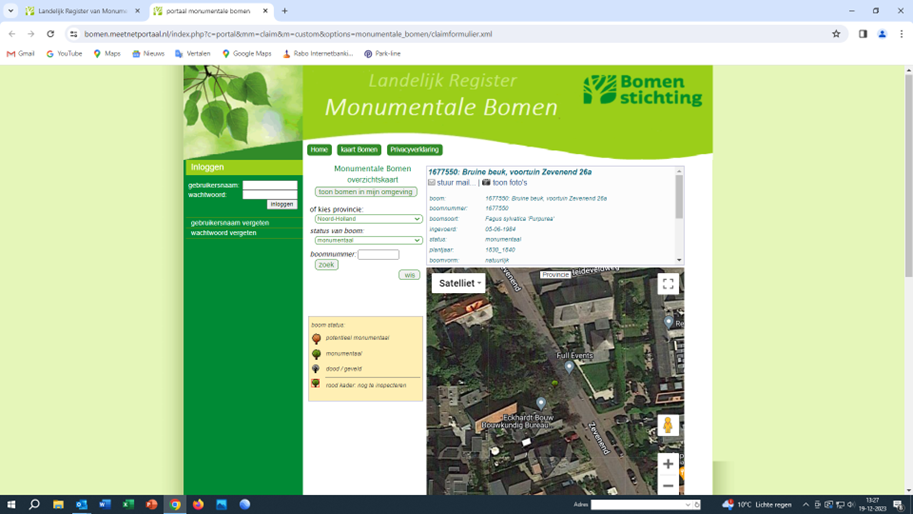913x514 pixels.
Task: Click the gebruikersnaam vergeten link
Action: click(x=229, y=223)
